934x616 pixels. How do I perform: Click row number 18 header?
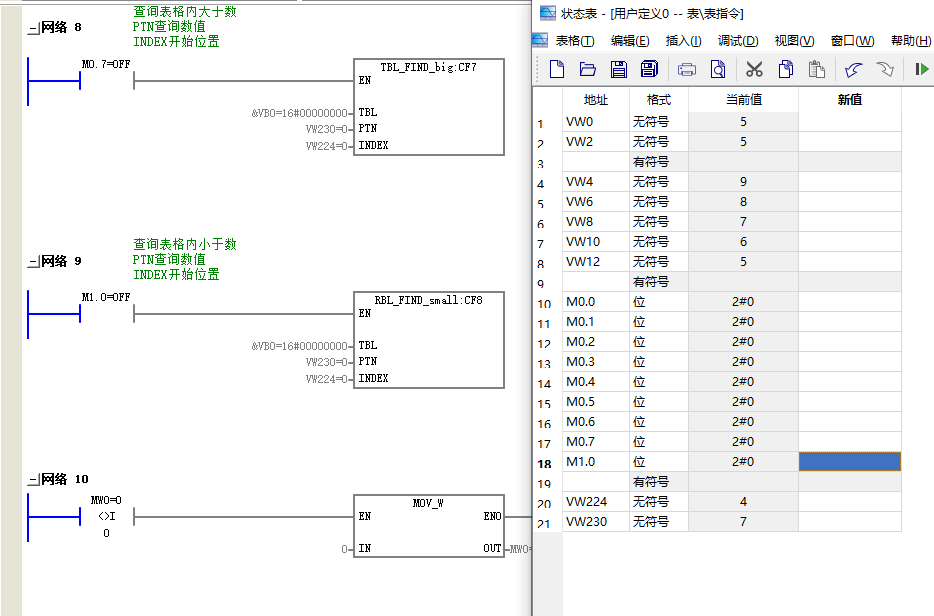[x=544, y=464]
